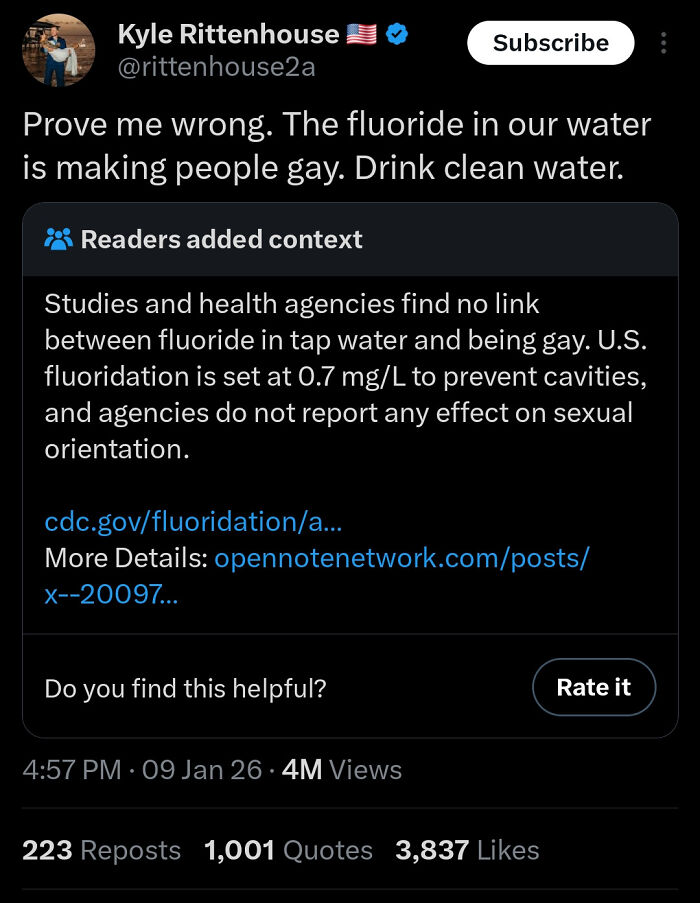Viewport: 700px width, 903px height.
Task: See who liked by clicking 3,837 Likes
Action: pyautogui.click(x=465, y=850)
